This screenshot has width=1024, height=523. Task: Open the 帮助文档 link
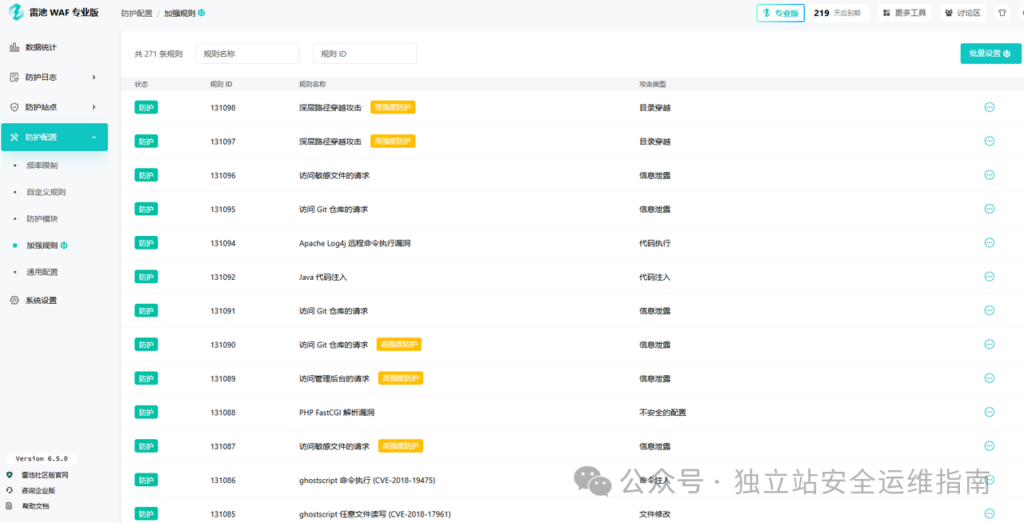pyautogui.click(x=35, y=506)
